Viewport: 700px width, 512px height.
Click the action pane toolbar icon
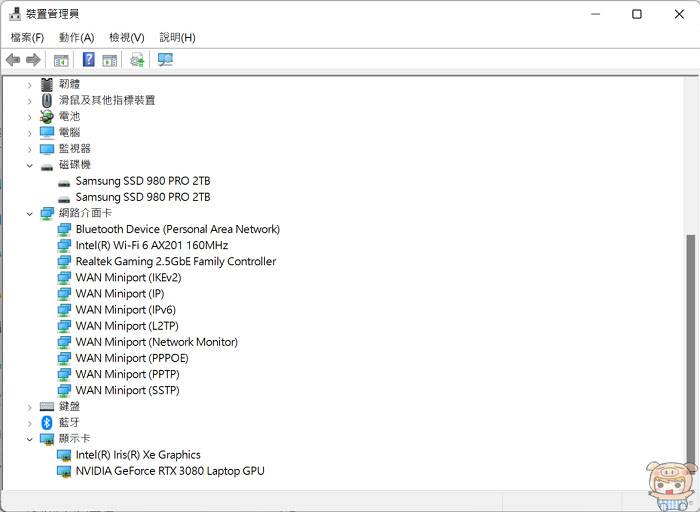[x=109, y=60]
